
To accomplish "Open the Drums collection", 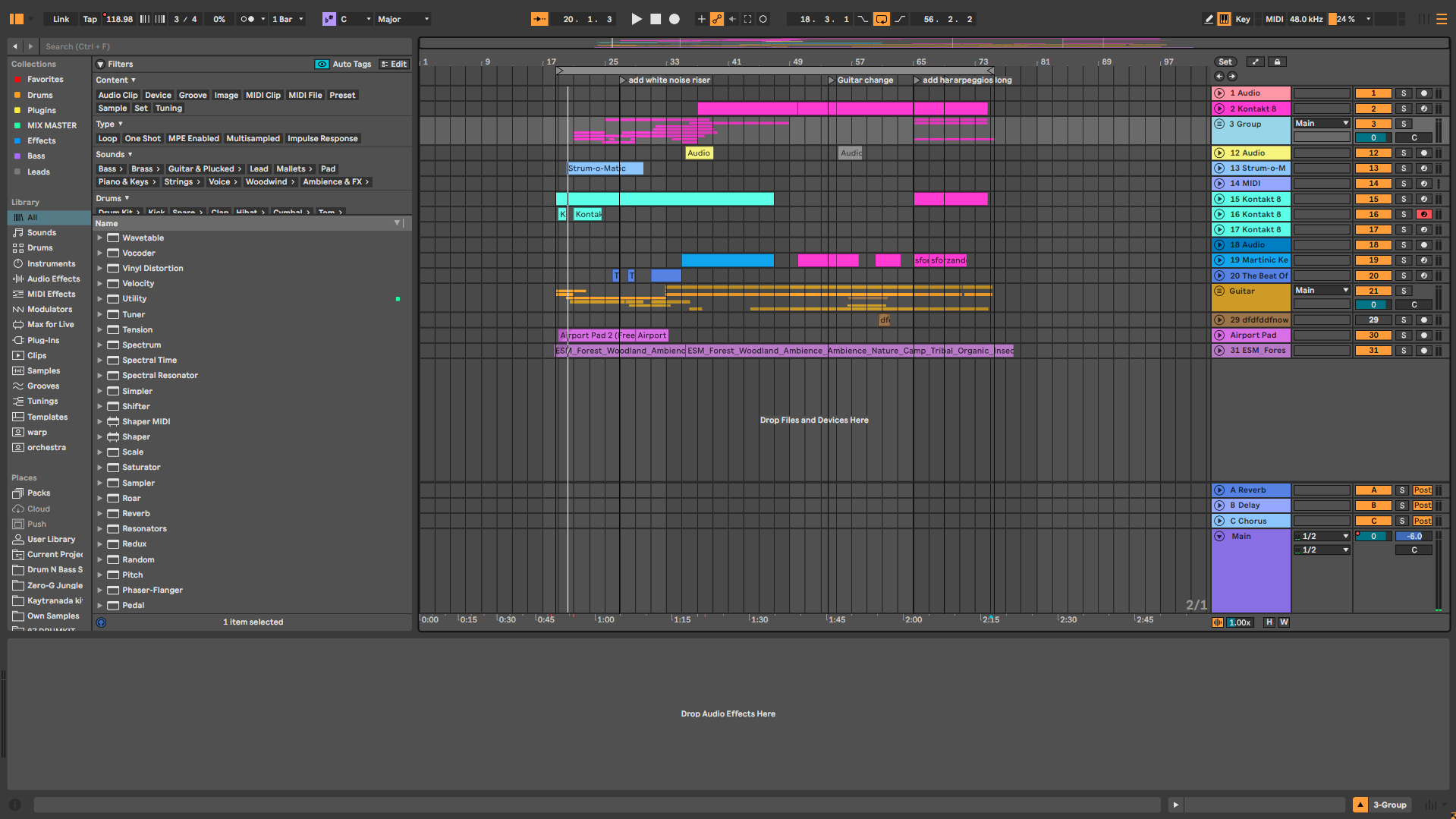I will coord(39,96).
